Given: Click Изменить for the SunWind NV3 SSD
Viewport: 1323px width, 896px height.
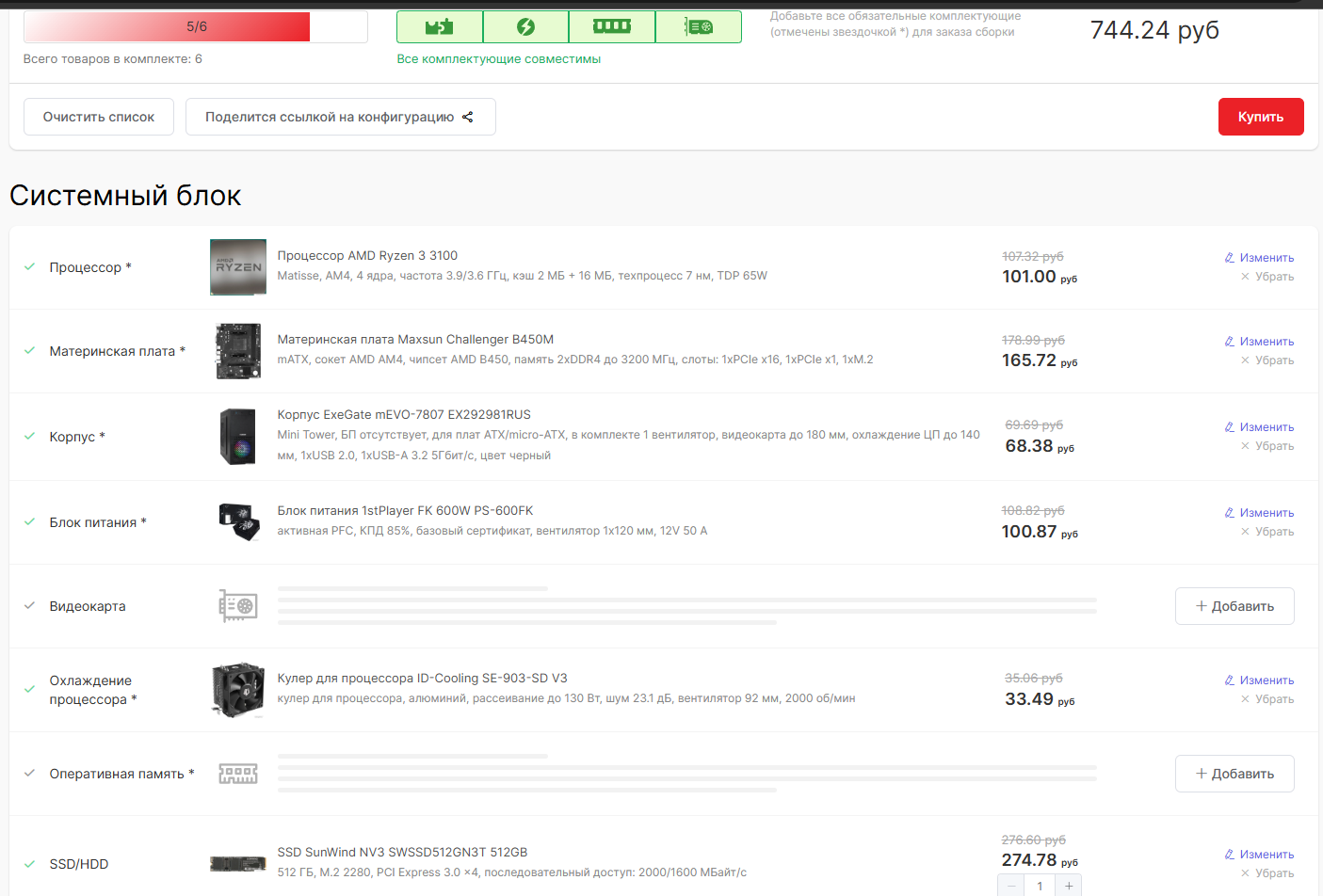Looking at the screenshot, I should pyautogui.click(x=1259, y=855).
